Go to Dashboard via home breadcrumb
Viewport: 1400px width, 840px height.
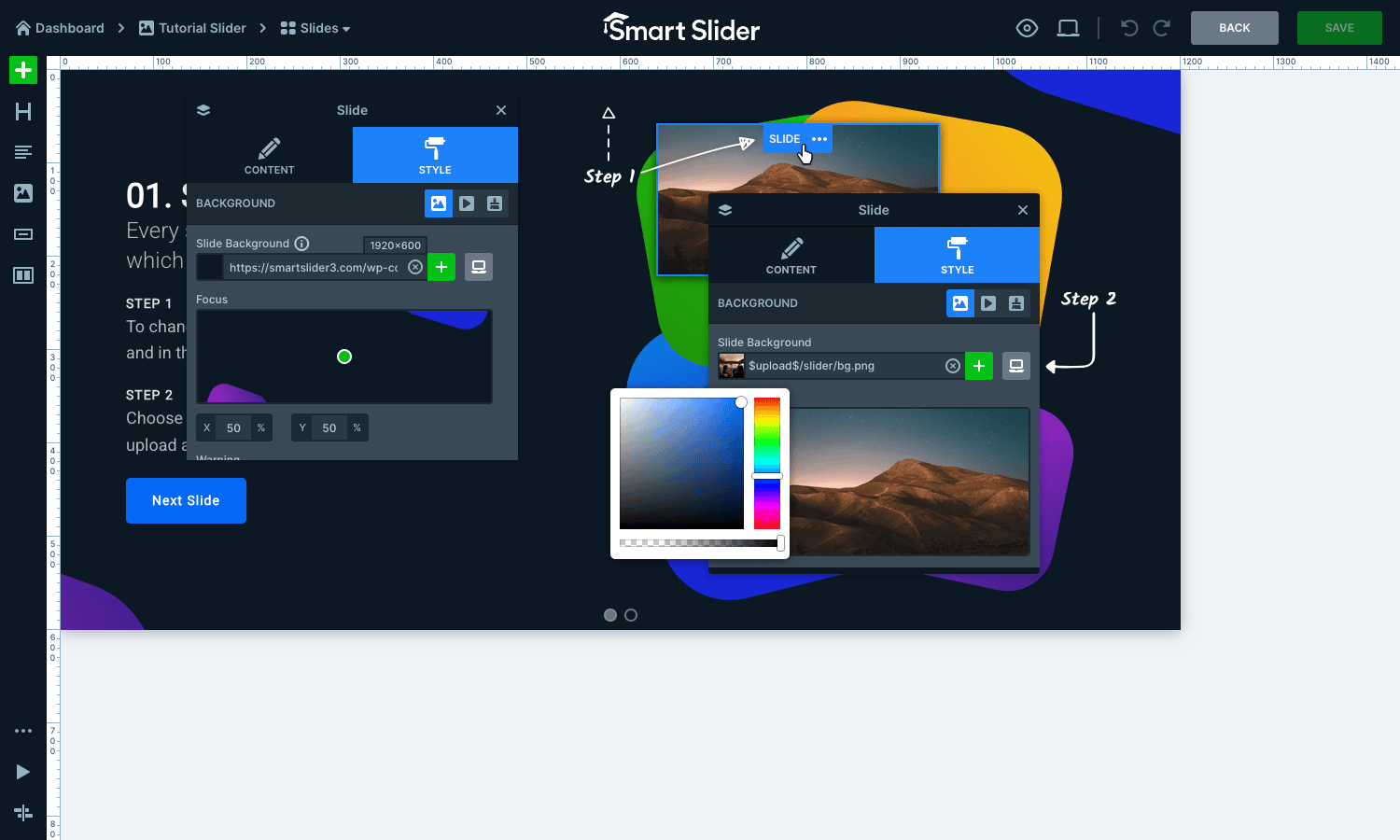coord(60,28)
